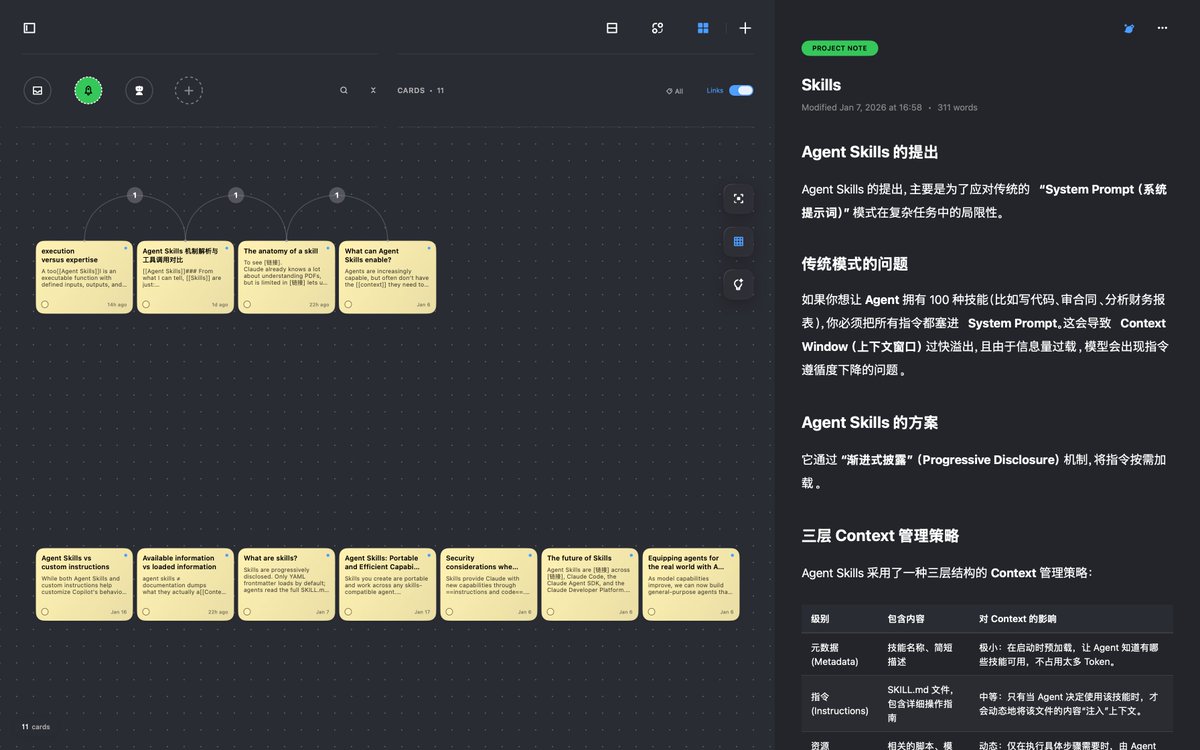Open card search magnifier
This screenshot has width=1200, height=750.
pyautogui.click(x=344, y=90)
